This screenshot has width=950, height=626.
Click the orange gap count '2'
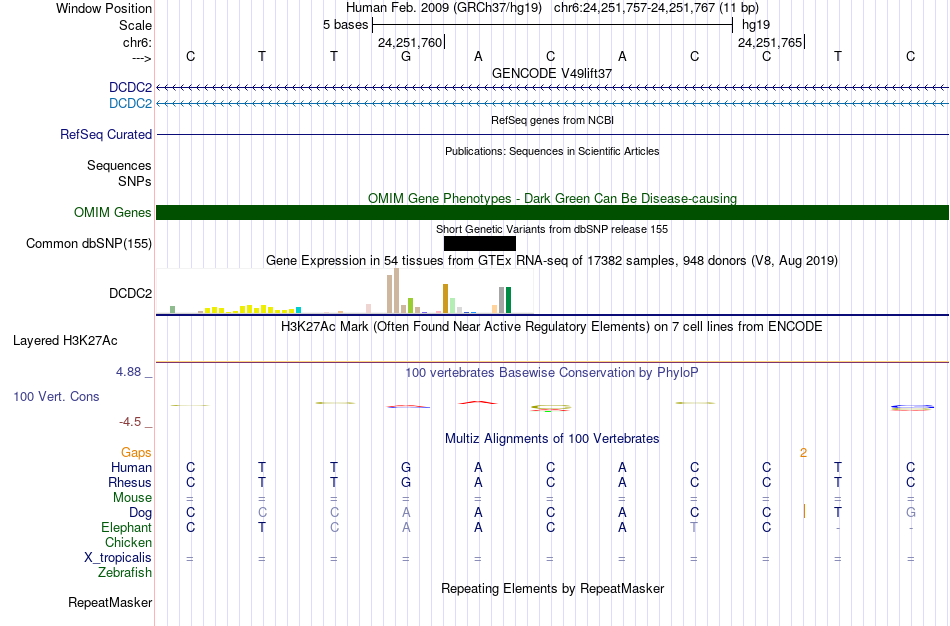(x=803, y=453)
